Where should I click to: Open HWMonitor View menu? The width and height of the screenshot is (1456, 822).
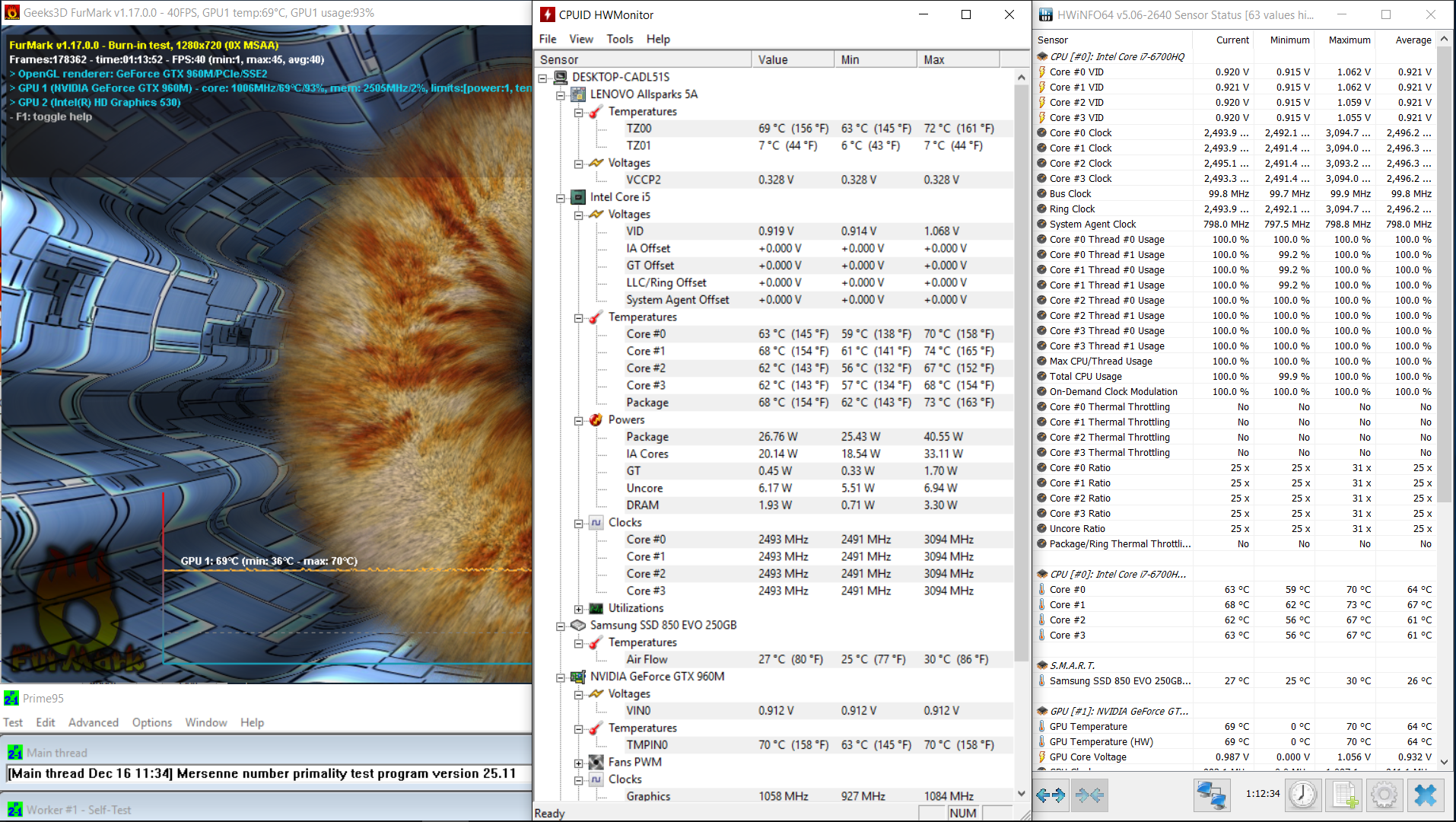pyautogui.click(x=581, y=39)
